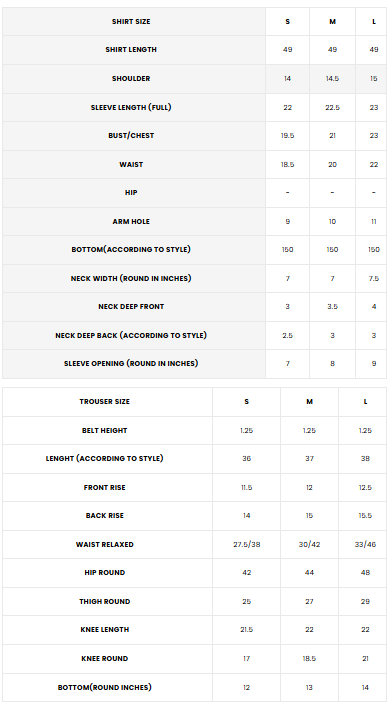Click the SLEEVE LENGTH (FULL) row label
Image resolution: width=390 pixels, height=711 pixels.
[x=131, y=107]
